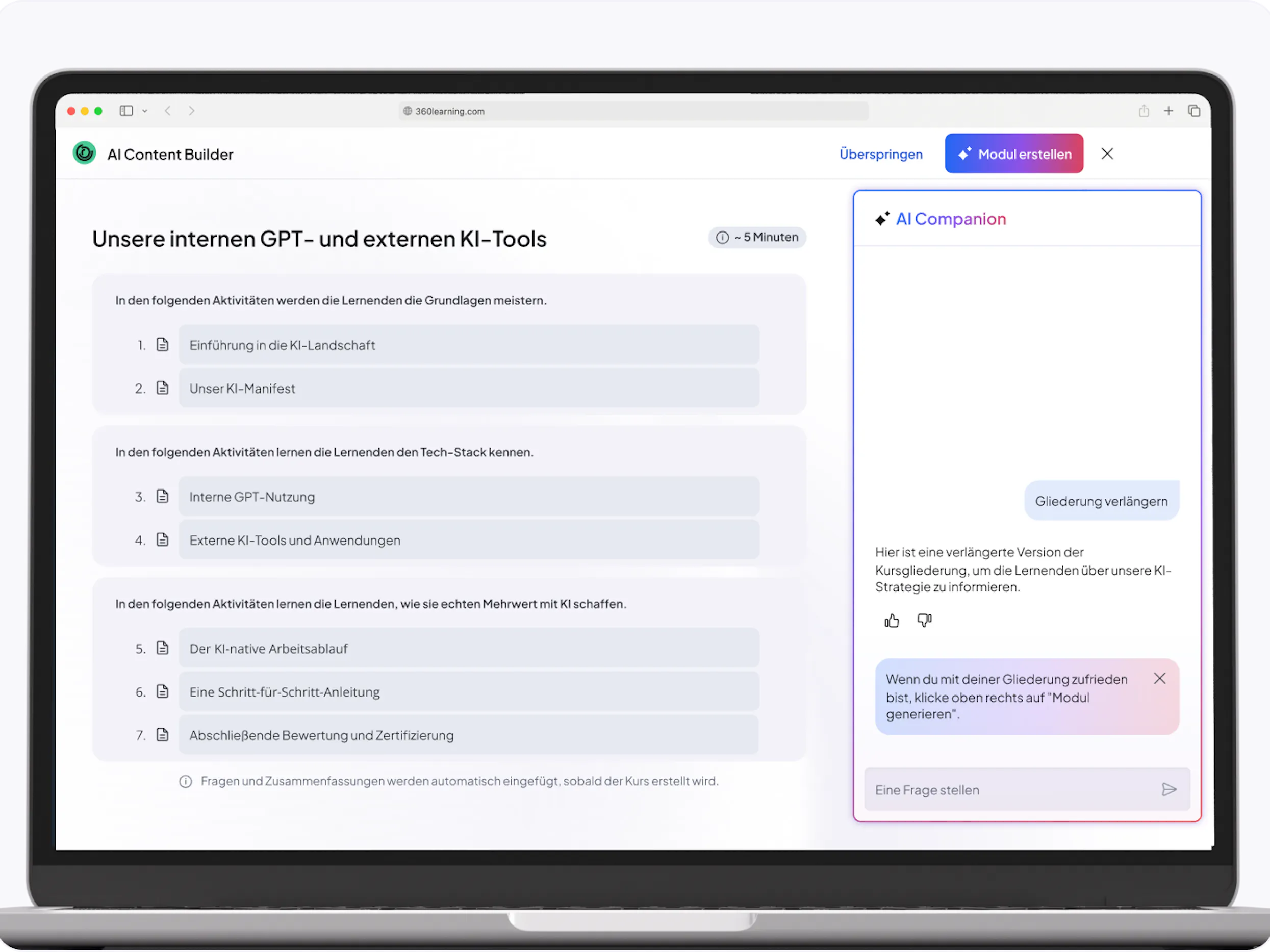Dismiss the Gliederung hint message

tap(1160, 678)
